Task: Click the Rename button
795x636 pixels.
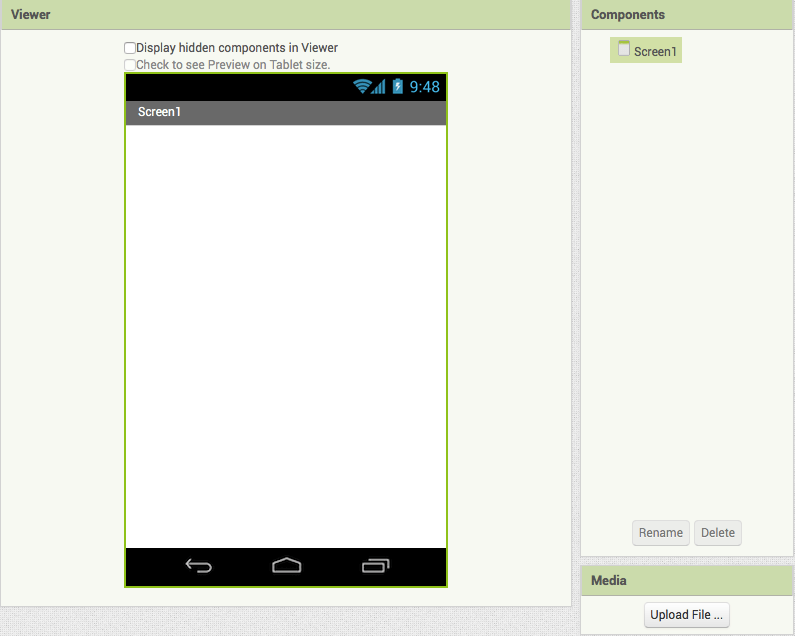Action: tap(661, 533)
